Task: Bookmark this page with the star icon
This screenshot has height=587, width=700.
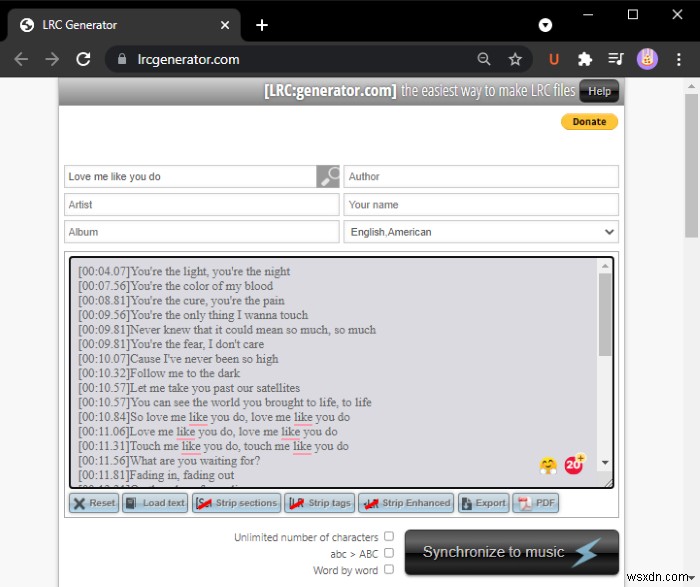Action: [515, 59]
